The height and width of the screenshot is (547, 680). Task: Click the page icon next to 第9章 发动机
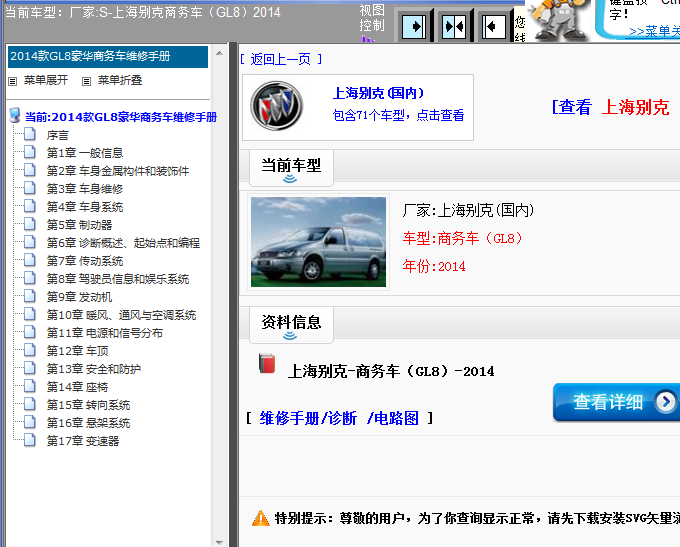[x=29, y=296]
